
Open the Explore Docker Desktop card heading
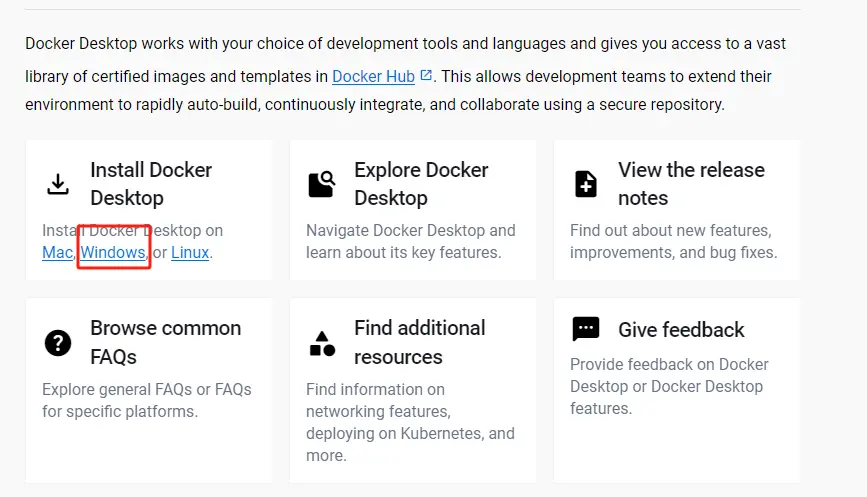(x=421, y=184)
